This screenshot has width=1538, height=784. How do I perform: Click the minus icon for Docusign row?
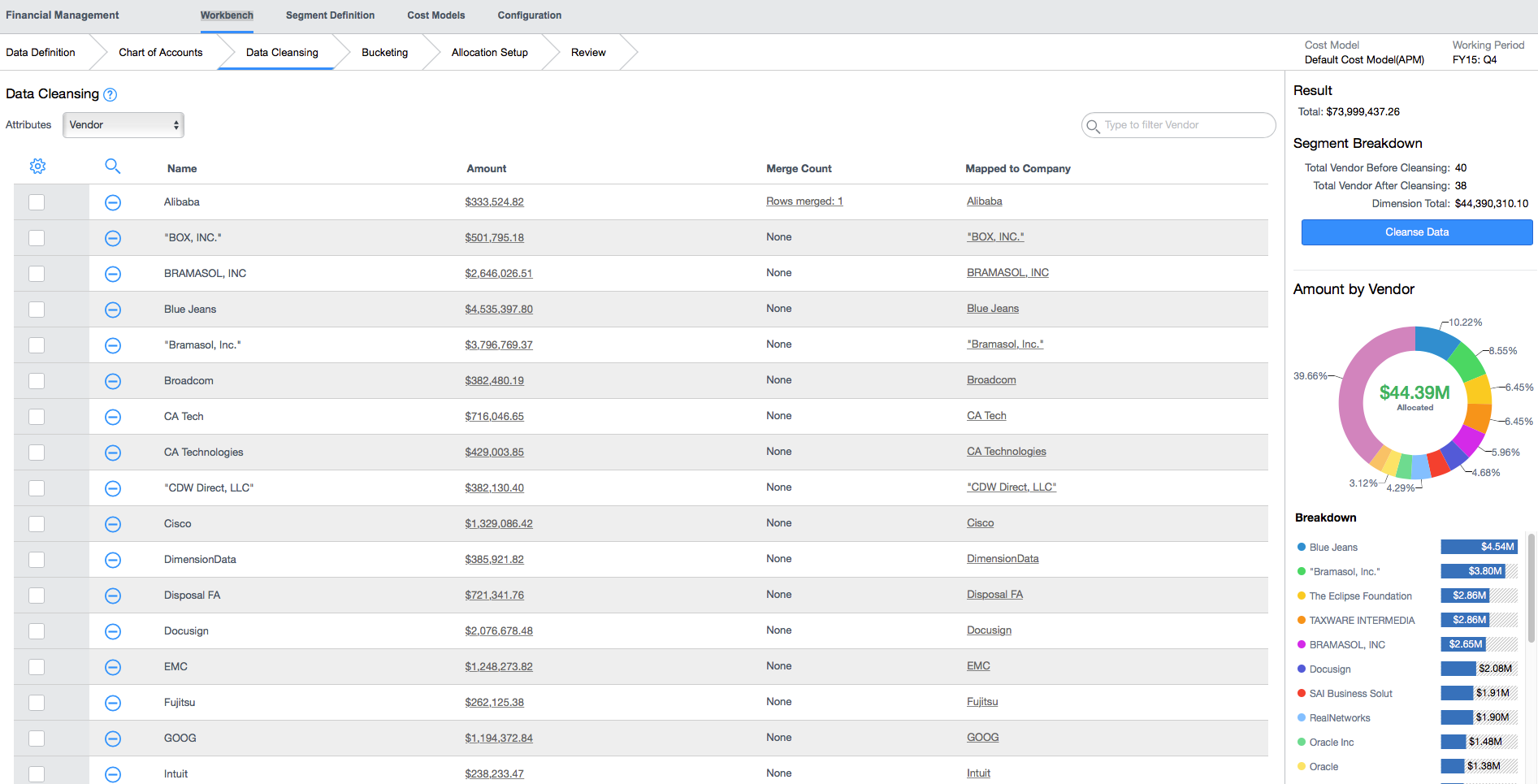click(113, 631)
